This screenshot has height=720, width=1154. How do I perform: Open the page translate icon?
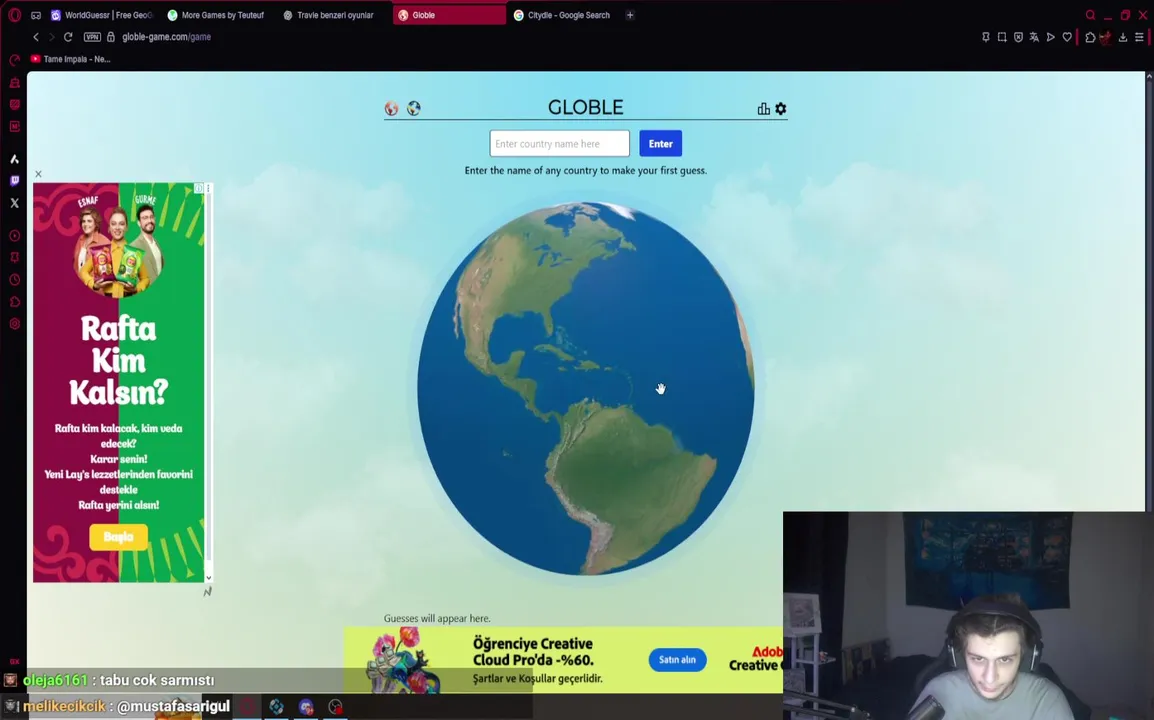(x=1034, y=37)
